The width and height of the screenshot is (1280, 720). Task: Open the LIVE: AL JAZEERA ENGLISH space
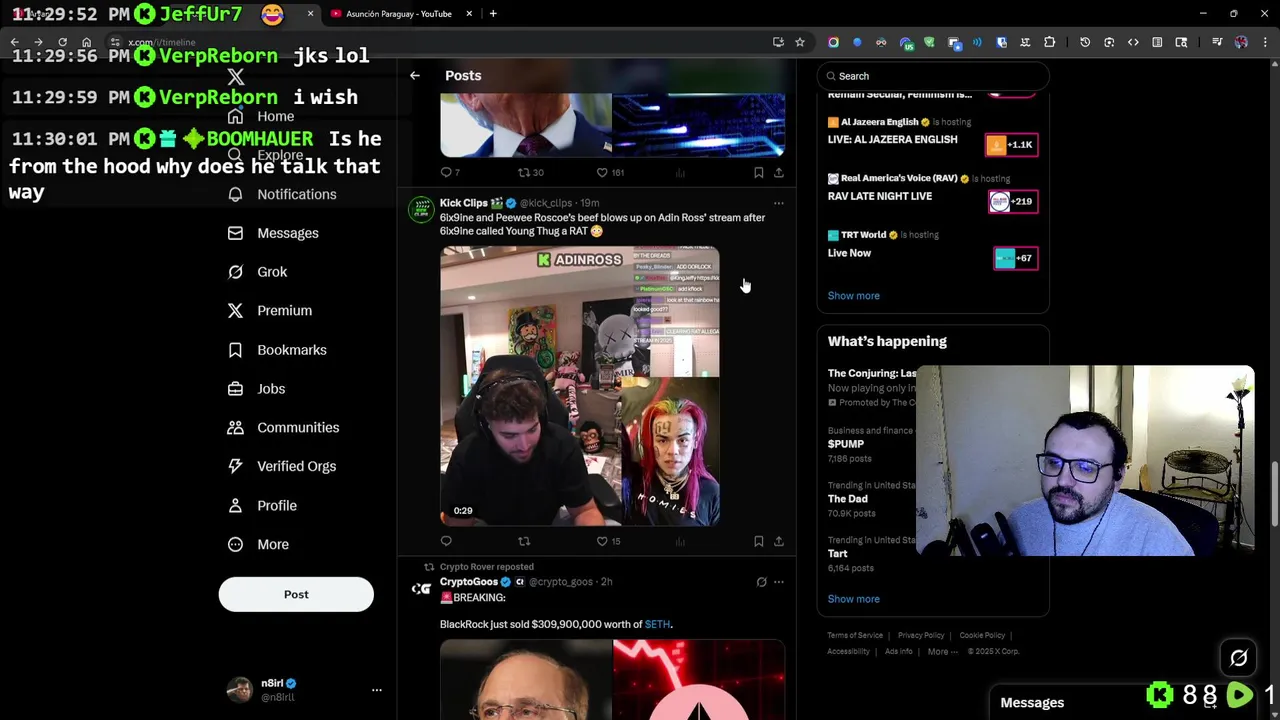click(x=892, y=140)
